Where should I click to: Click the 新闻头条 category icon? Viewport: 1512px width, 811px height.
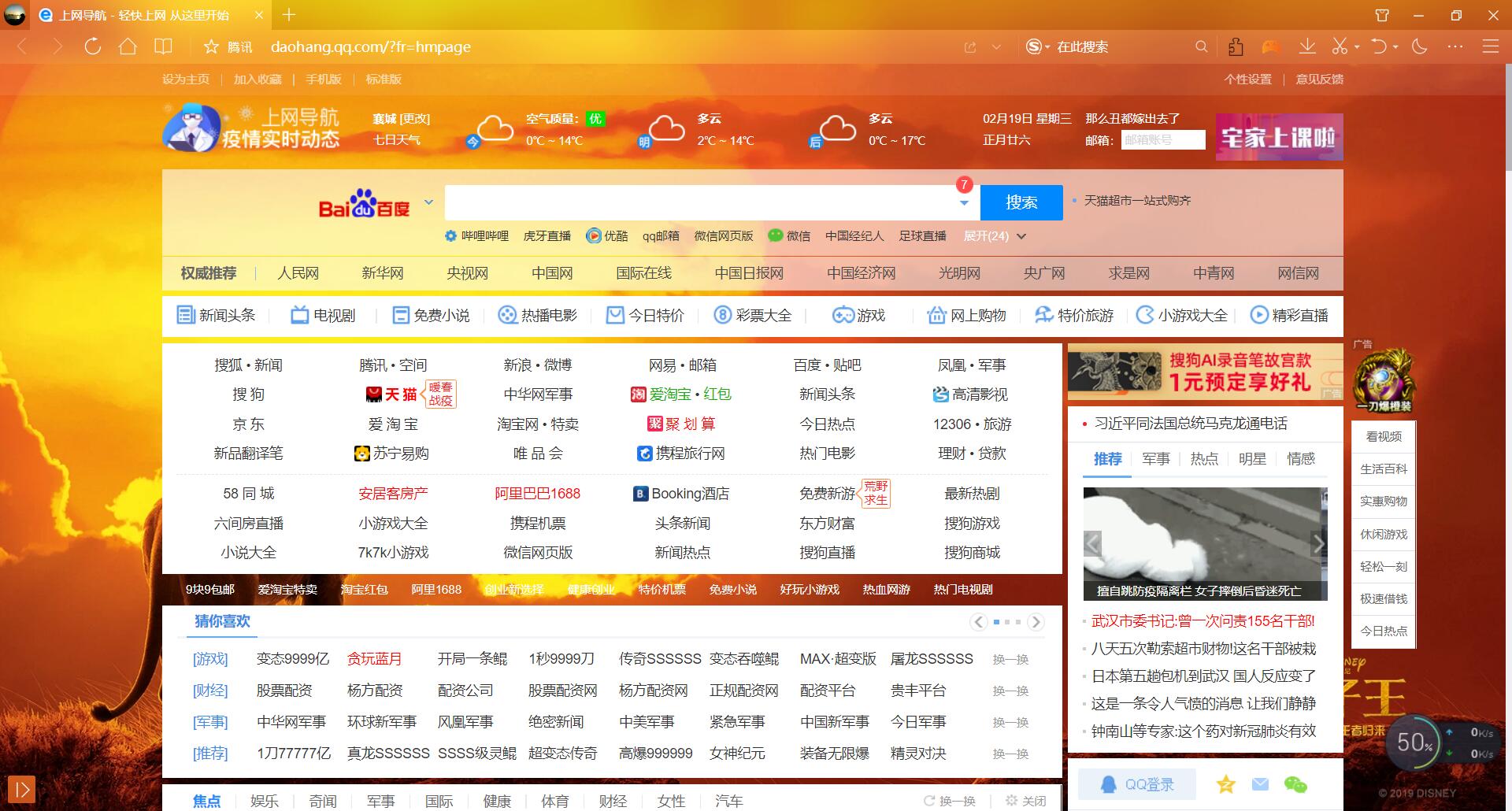[x=186, y=315]
